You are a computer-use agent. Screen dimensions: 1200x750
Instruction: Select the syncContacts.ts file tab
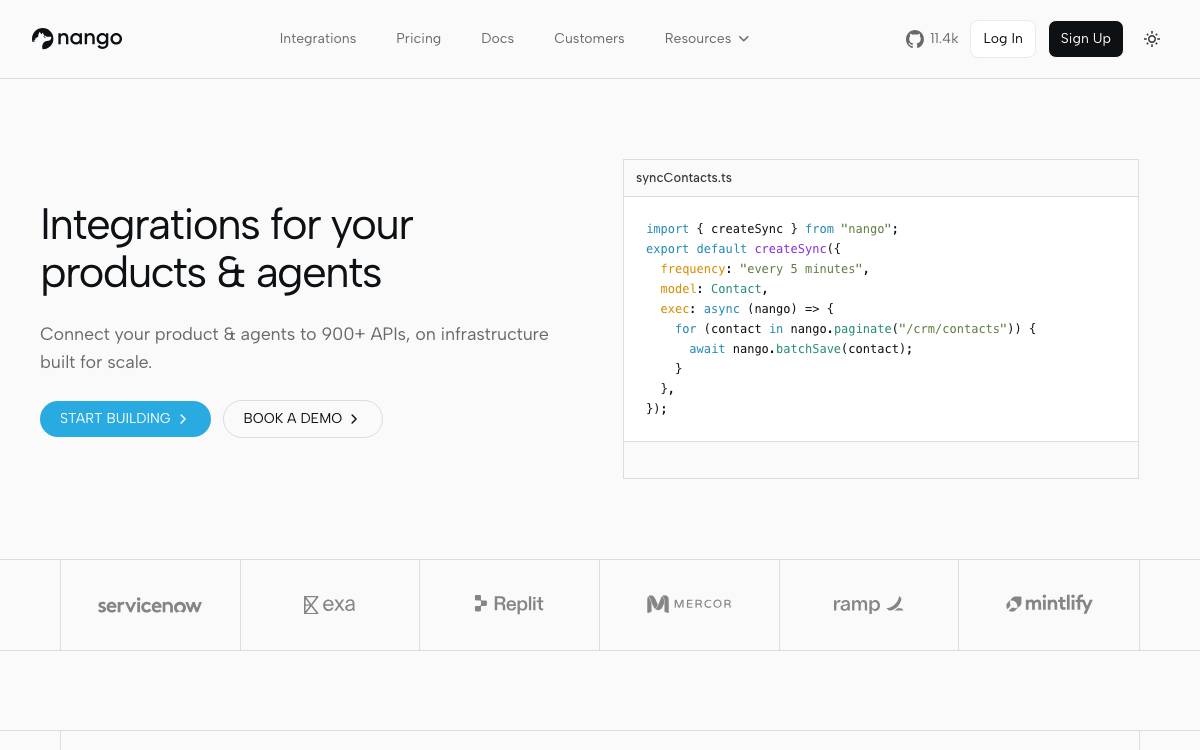pos(684,178)
